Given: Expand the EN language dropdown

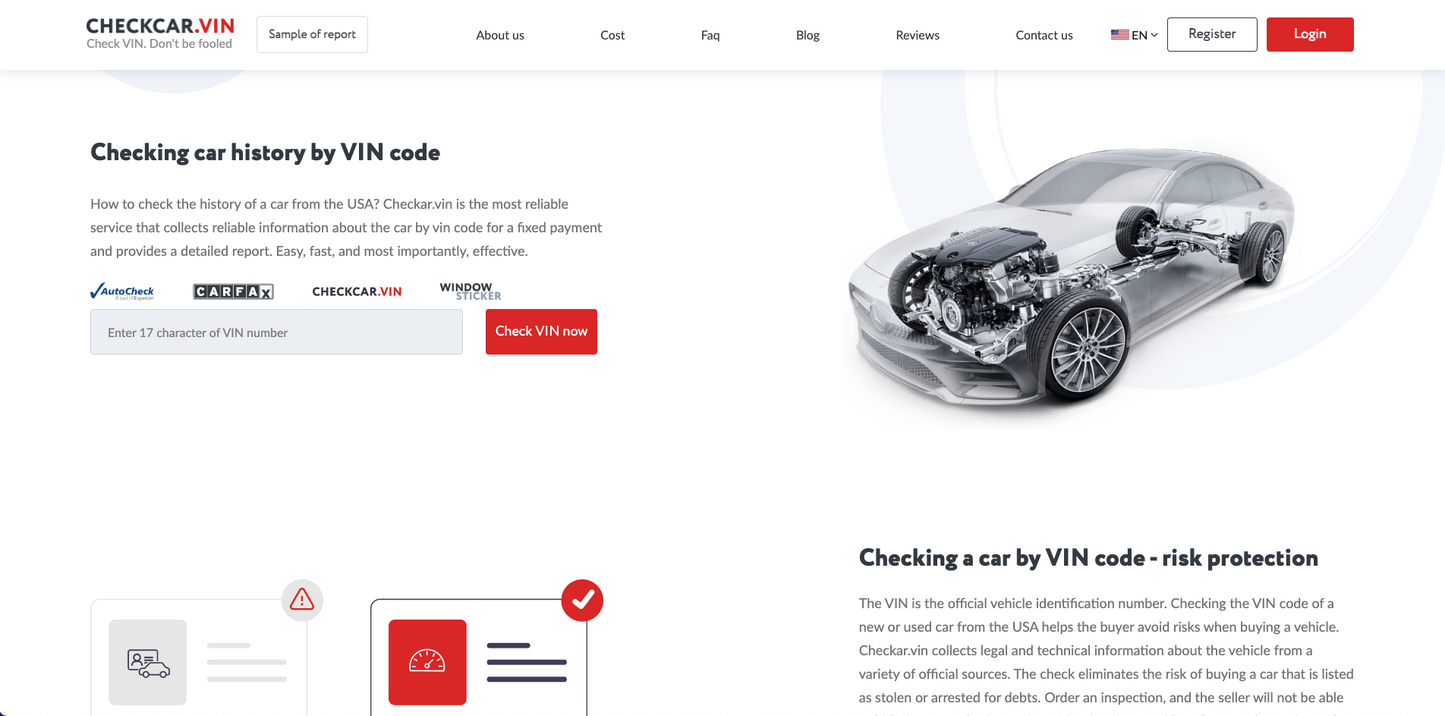Looking at the screenshot, I should (1134, 35).
